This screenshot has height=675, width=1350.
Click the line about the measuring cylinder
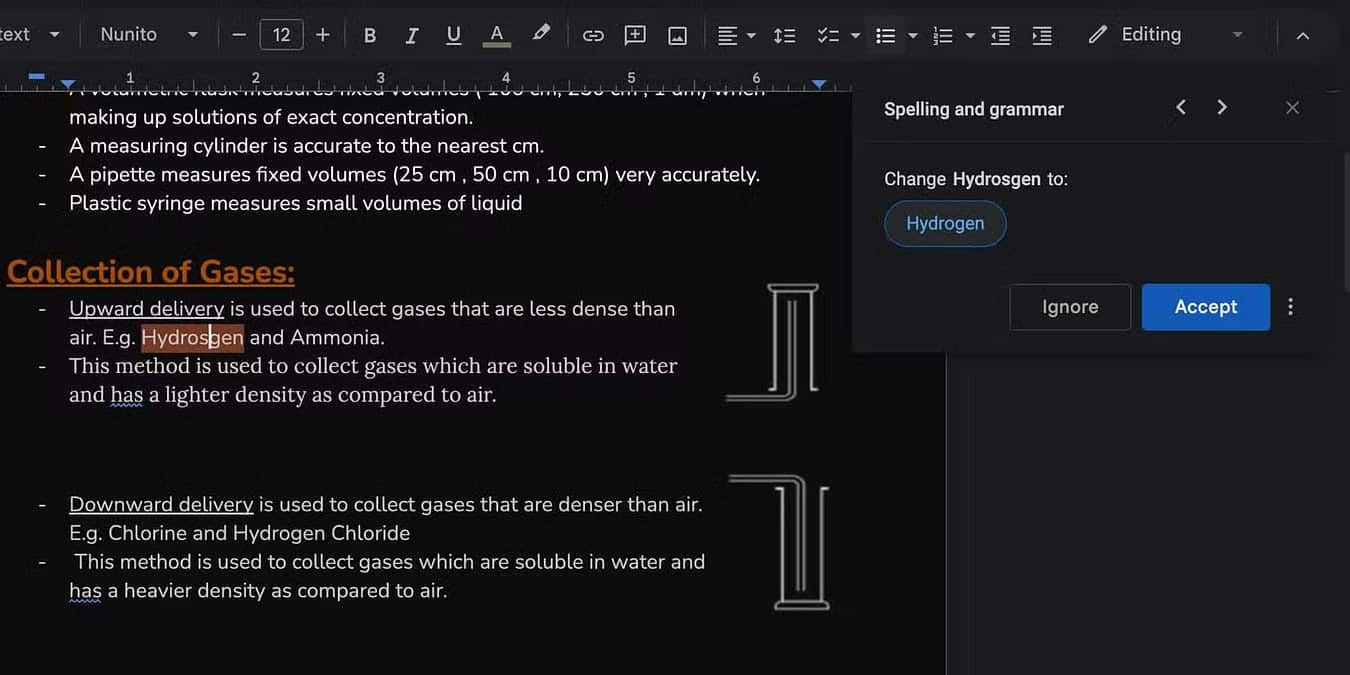[x=307, y=146]
